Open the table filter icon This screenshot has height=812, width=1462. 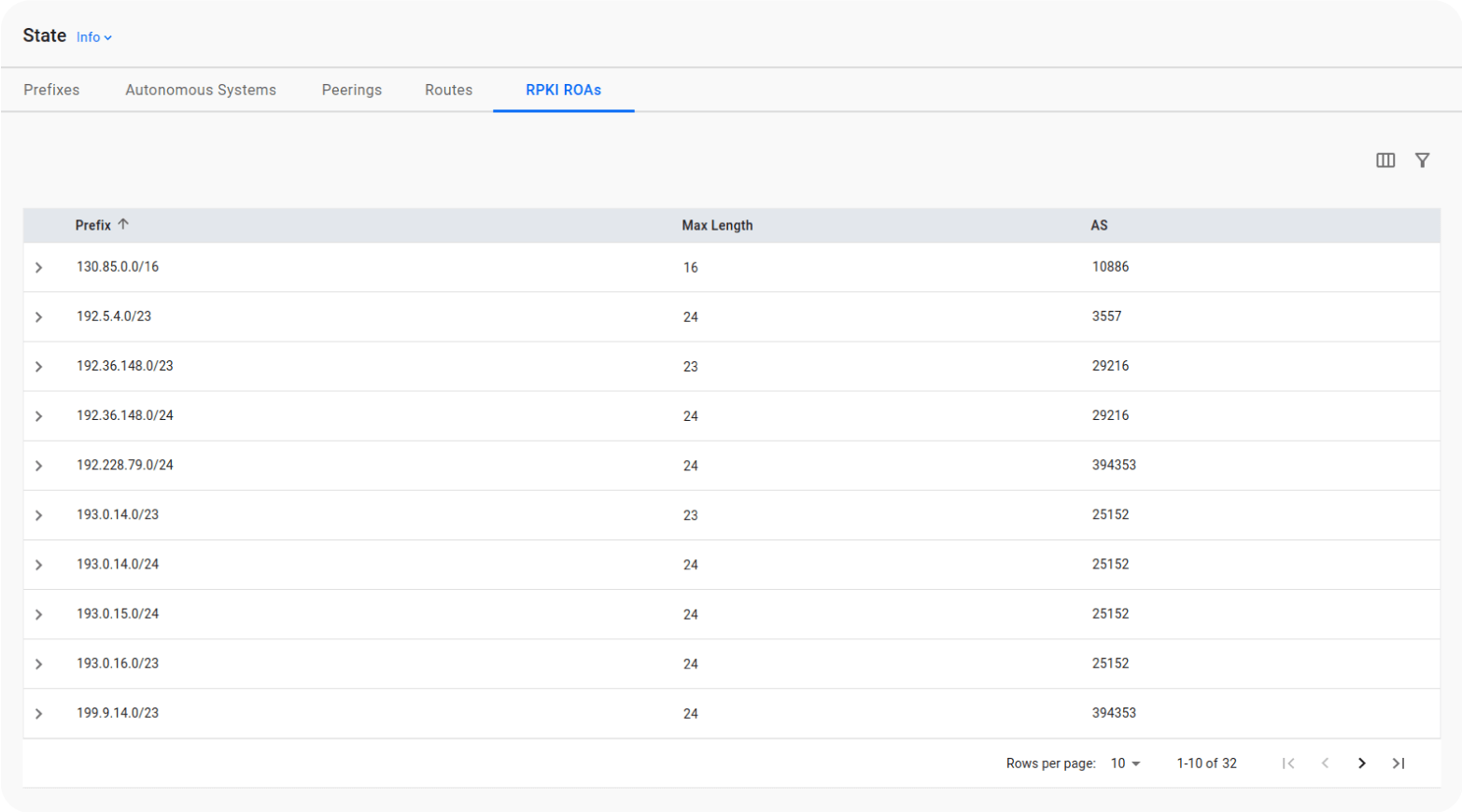click(x=1422, y=161)
